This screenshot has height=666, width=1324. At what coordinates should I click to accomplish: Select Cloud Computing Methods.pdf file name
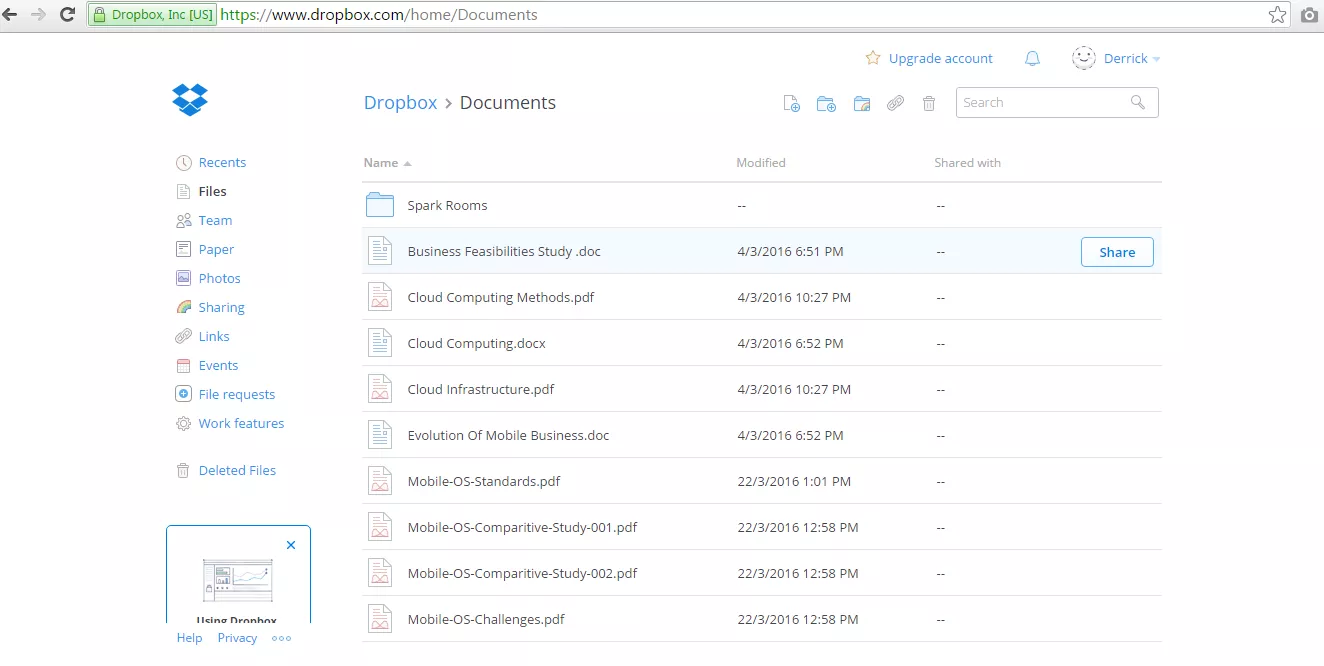[x=501, y=298]
